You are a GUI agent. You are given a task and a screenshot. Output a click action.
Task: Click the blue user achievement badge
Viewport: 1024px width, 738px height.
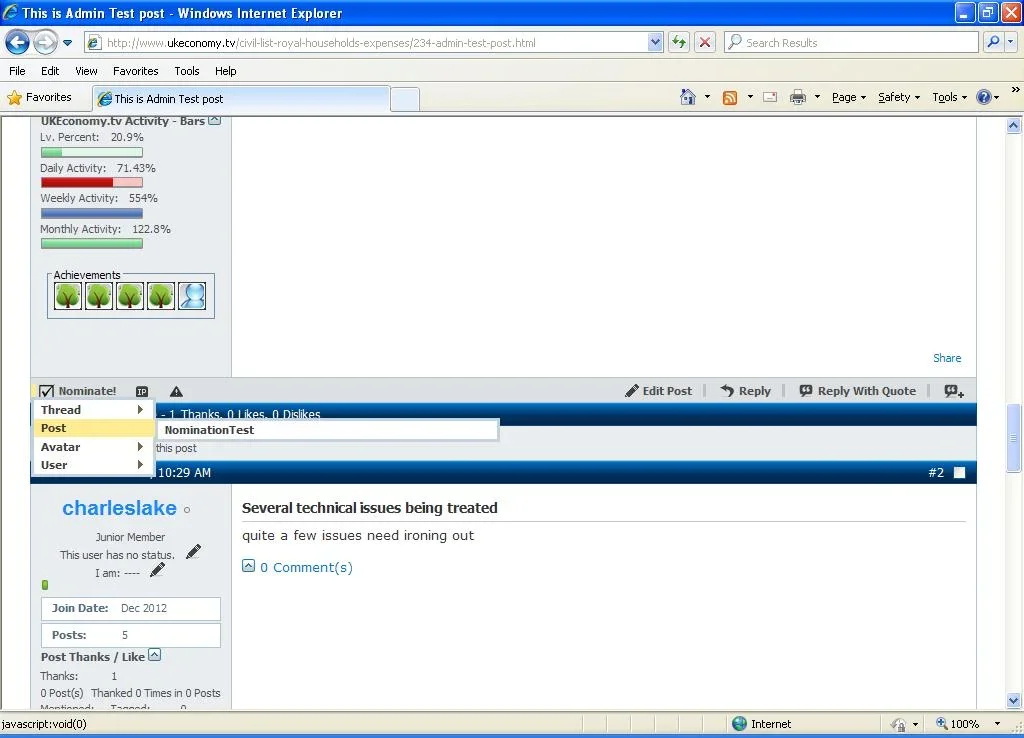click(192, 296)
